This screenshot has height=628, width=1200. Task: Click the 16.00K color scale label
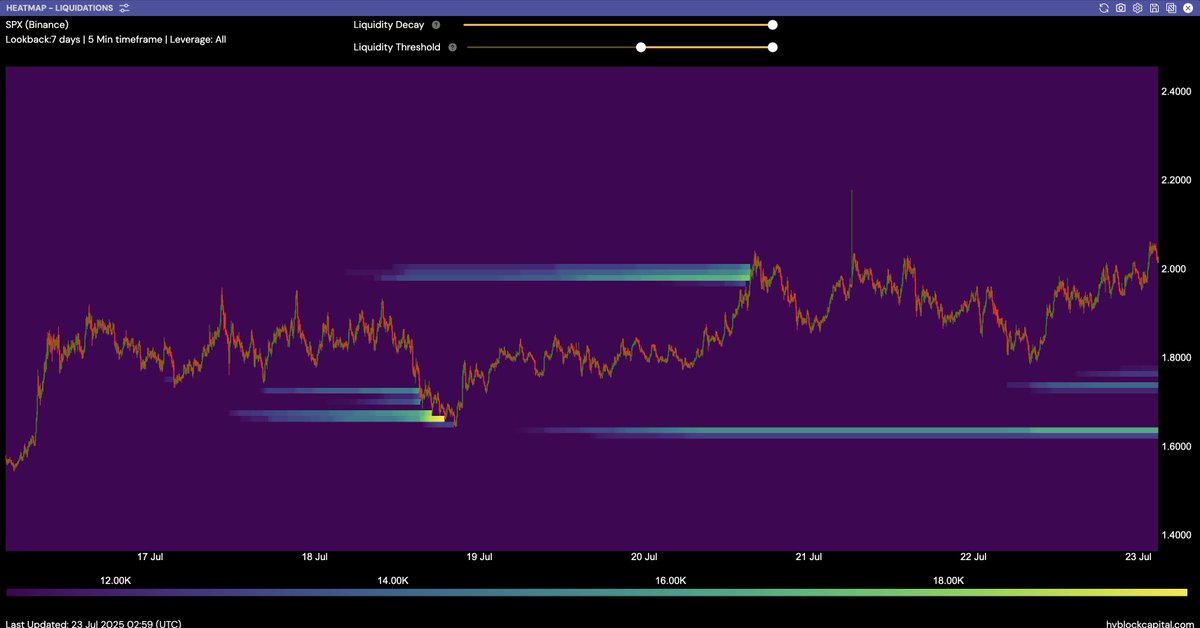671,580
